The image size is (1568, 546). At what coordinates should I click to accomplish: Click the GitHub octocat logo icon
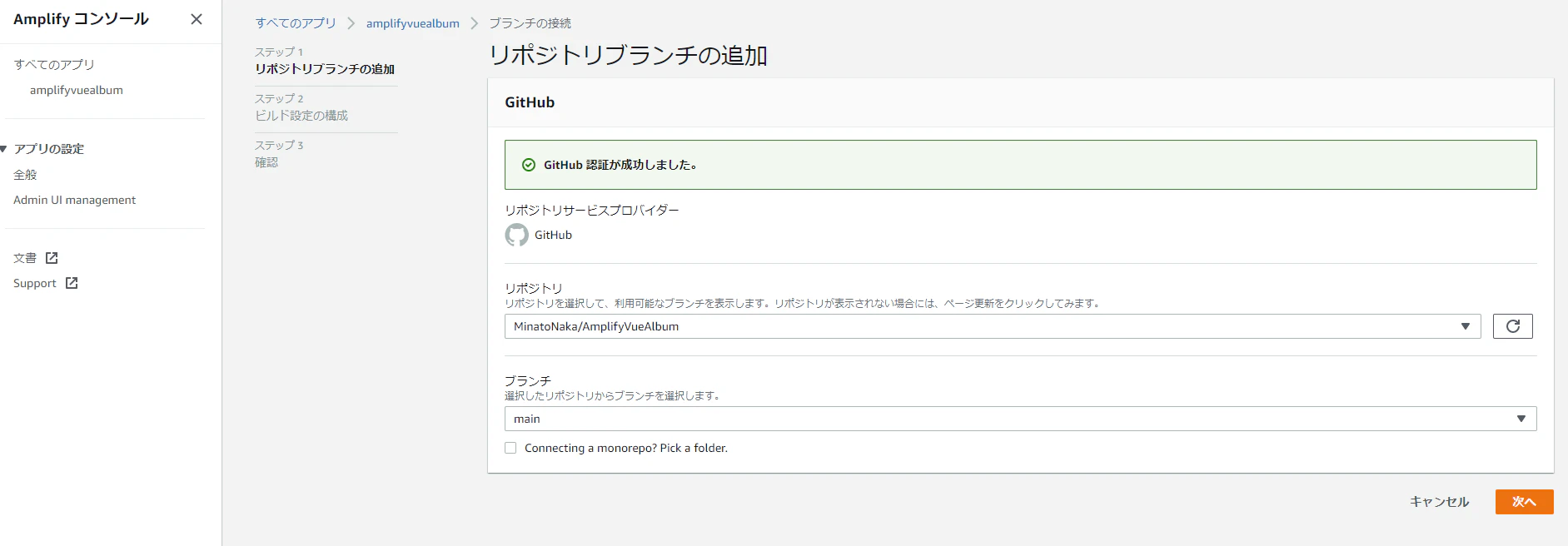(x=516, y=235)
